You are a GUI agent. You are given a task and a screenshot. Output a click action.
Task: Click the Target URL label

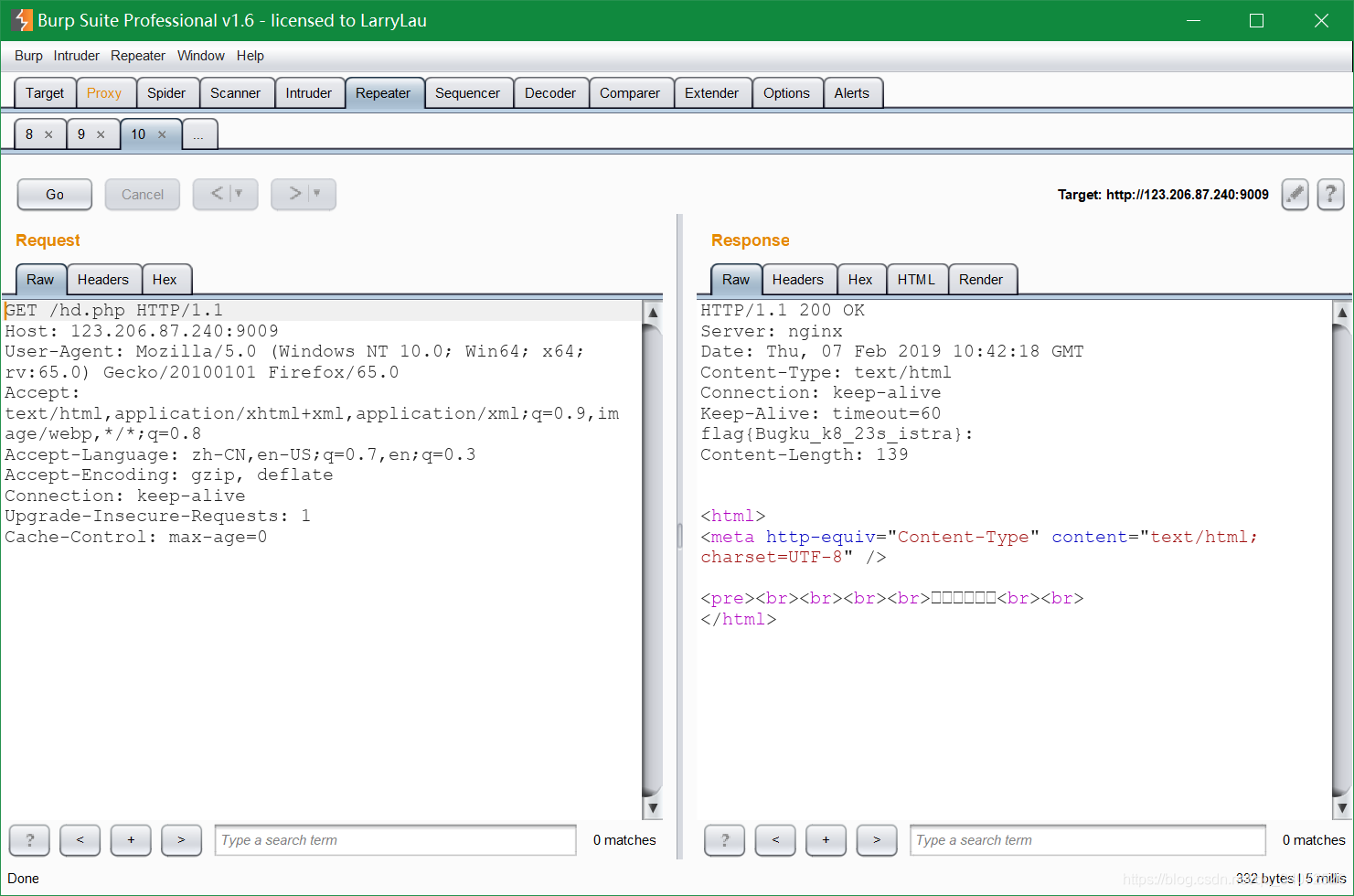point(1163,195)
